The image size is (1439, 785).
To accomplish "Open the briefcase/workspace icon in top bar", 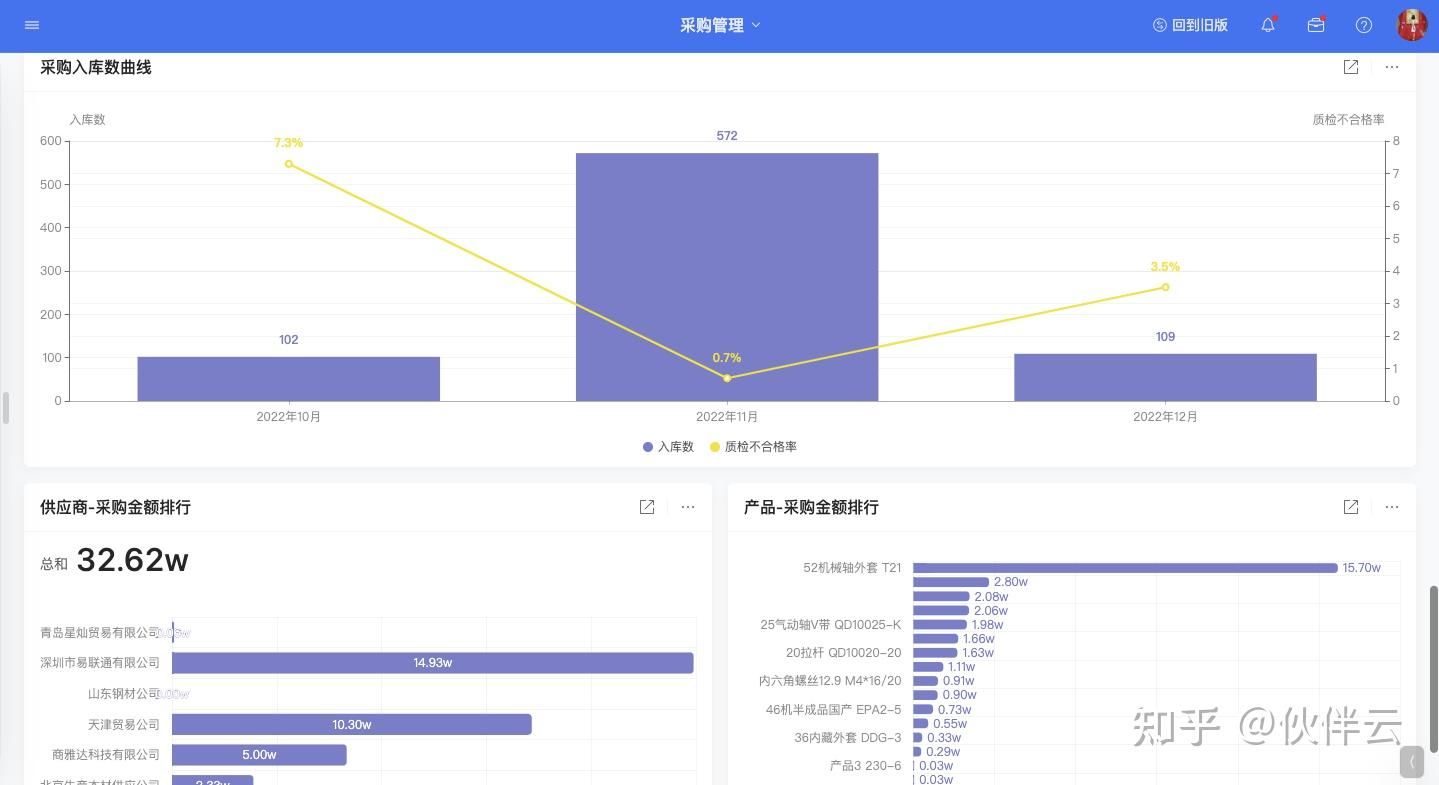I will (x=1315, y=25).
